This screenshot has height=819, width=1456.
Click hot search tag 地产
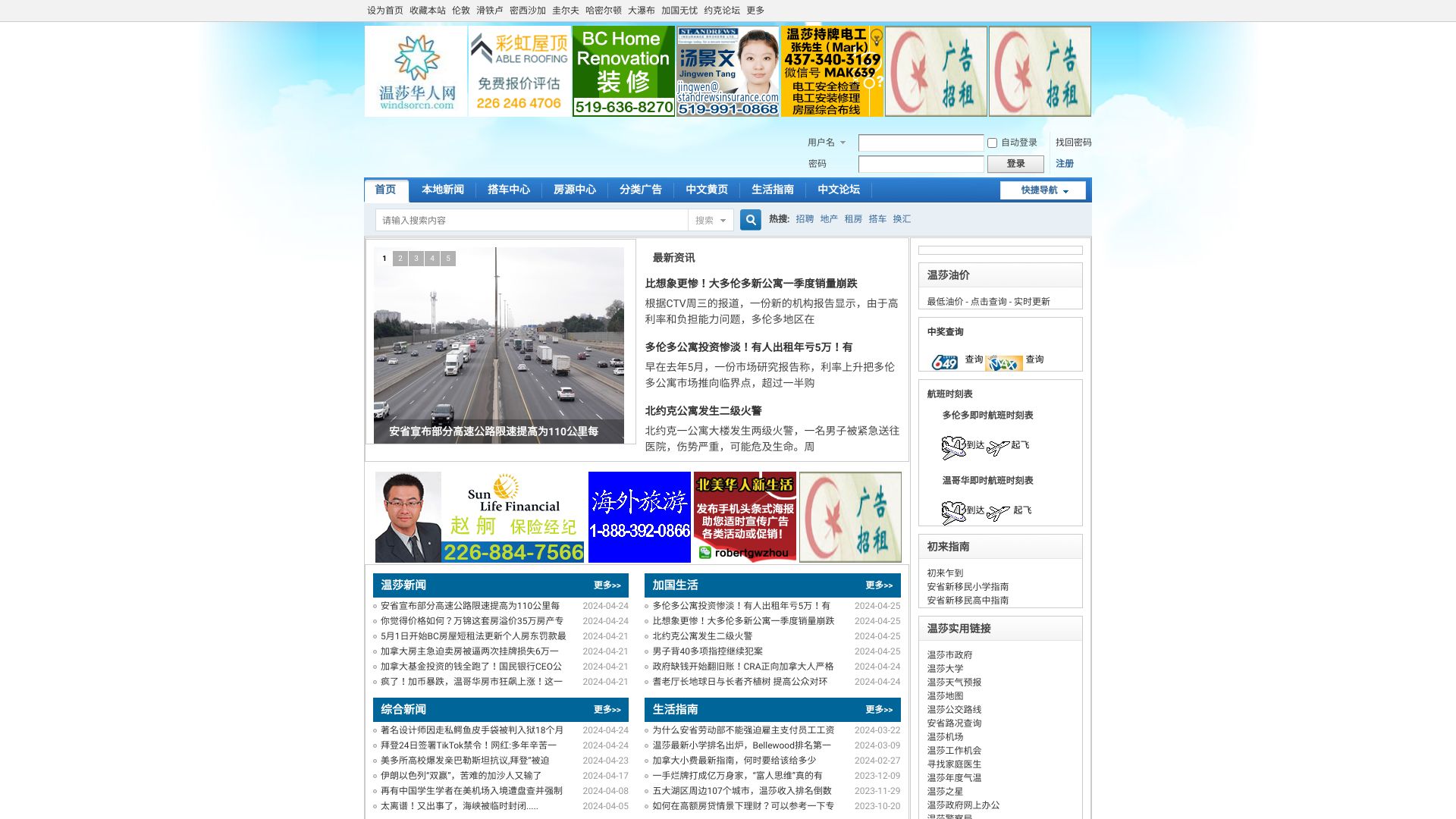click(829, 219)
